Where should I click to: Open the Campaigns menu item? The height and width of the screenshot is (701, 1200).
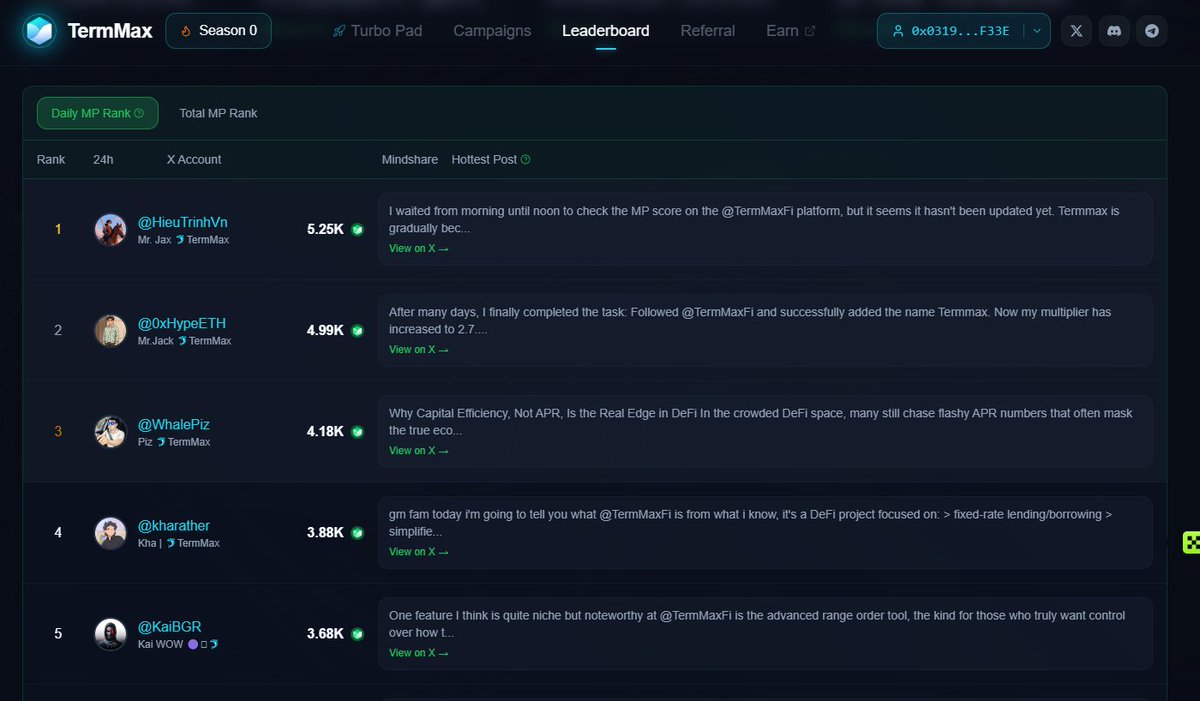pos(491,31)
